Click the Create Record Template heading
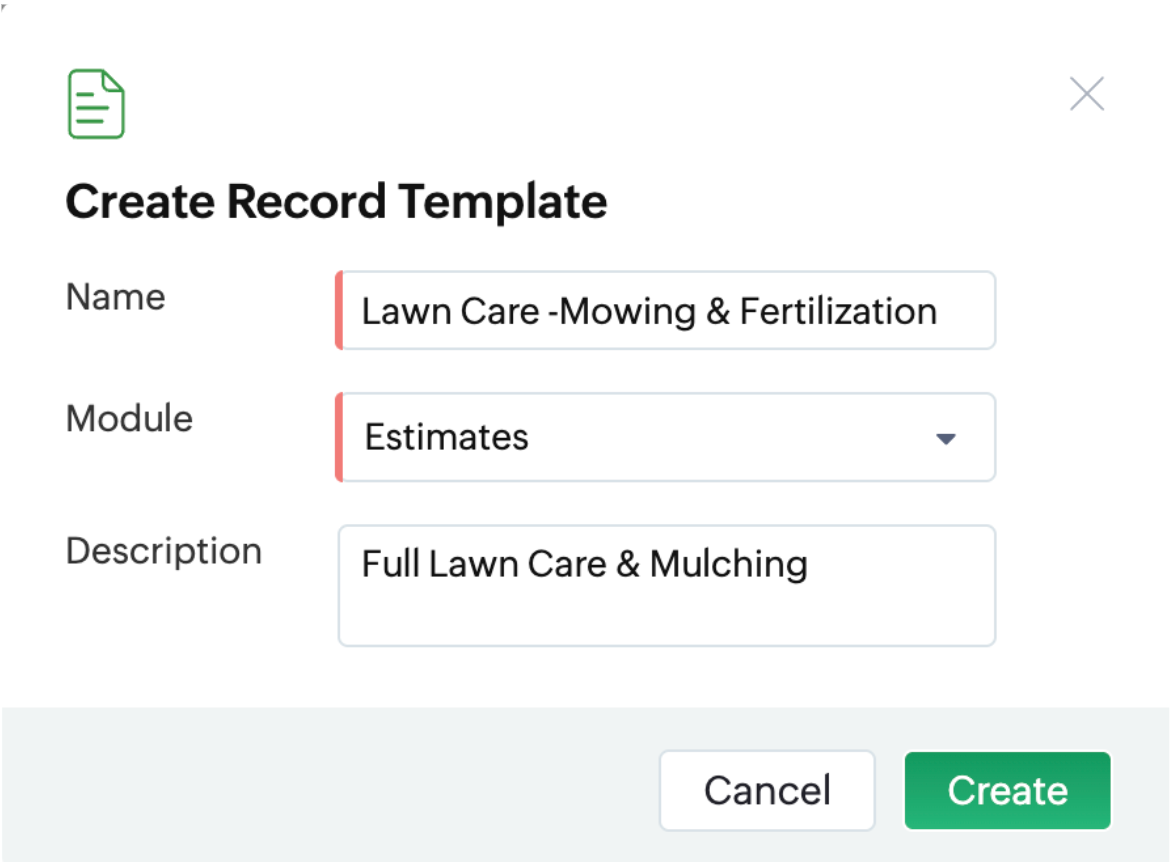Viewport: 1170px width, 862px height. pyautogui.click(x=336, y=201)
